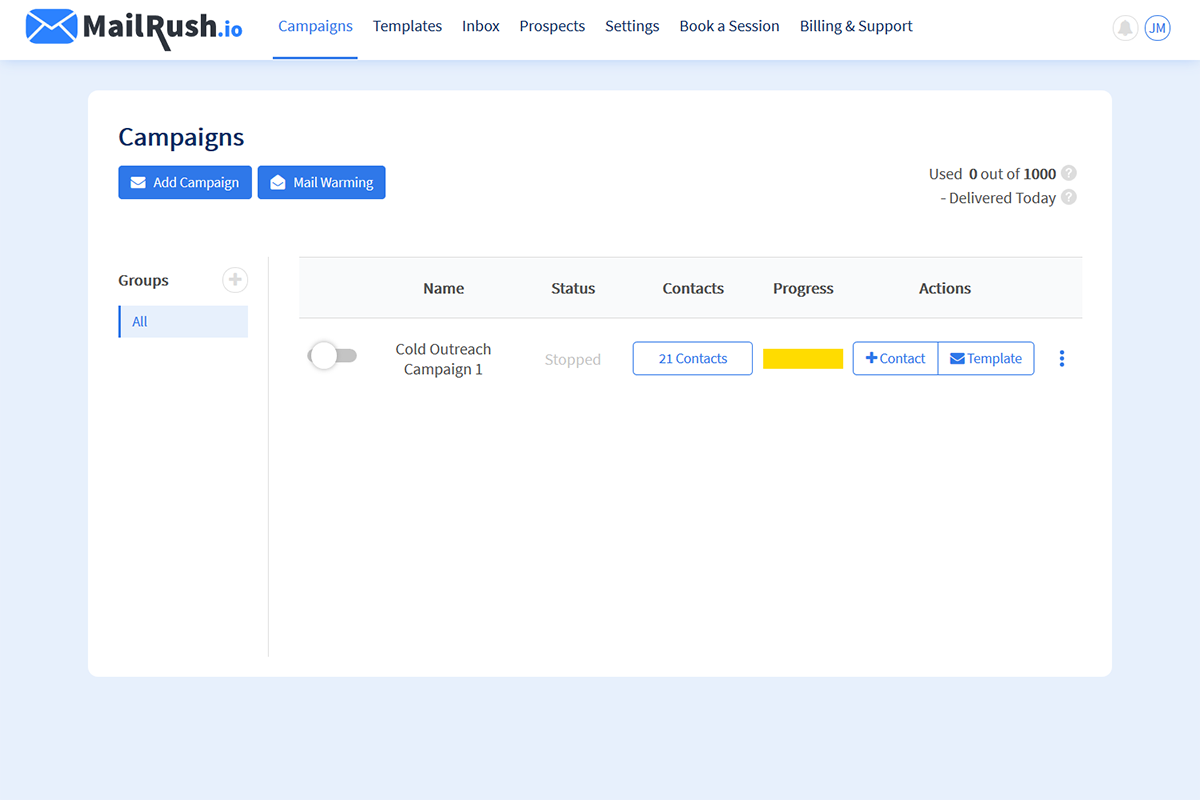Click the yellow campaign progress bar
The height and width of the screenshot is (800, 1200).
pos(803,359)
